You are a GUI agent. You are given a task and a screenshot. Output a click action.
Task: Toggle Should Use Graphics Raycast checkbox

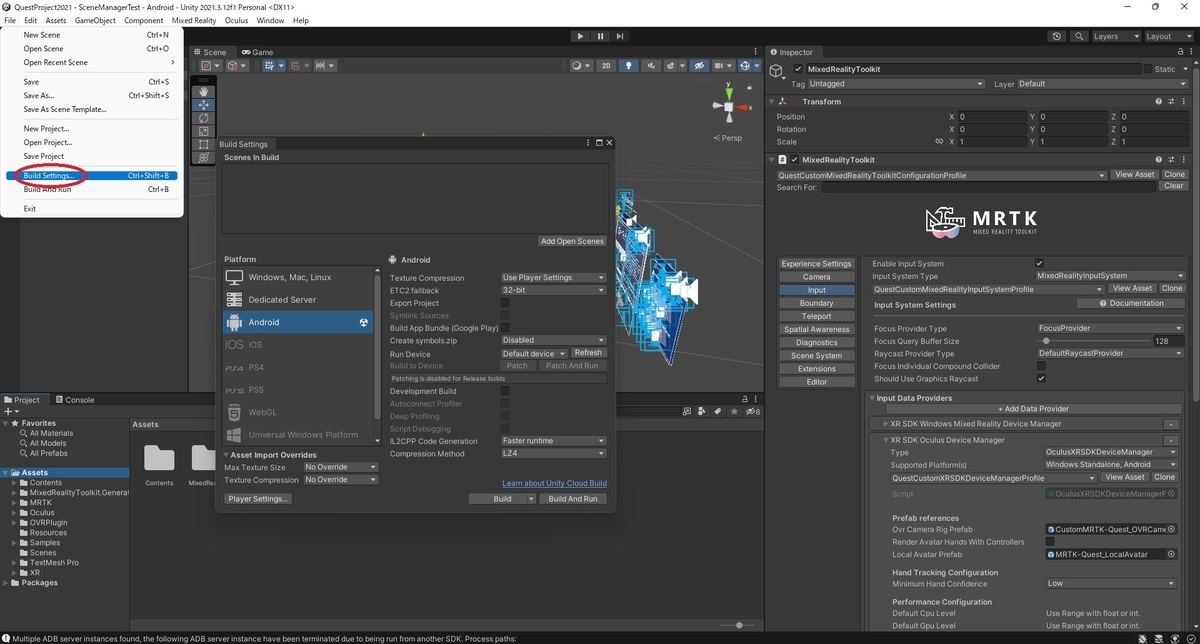(1040, 379)
